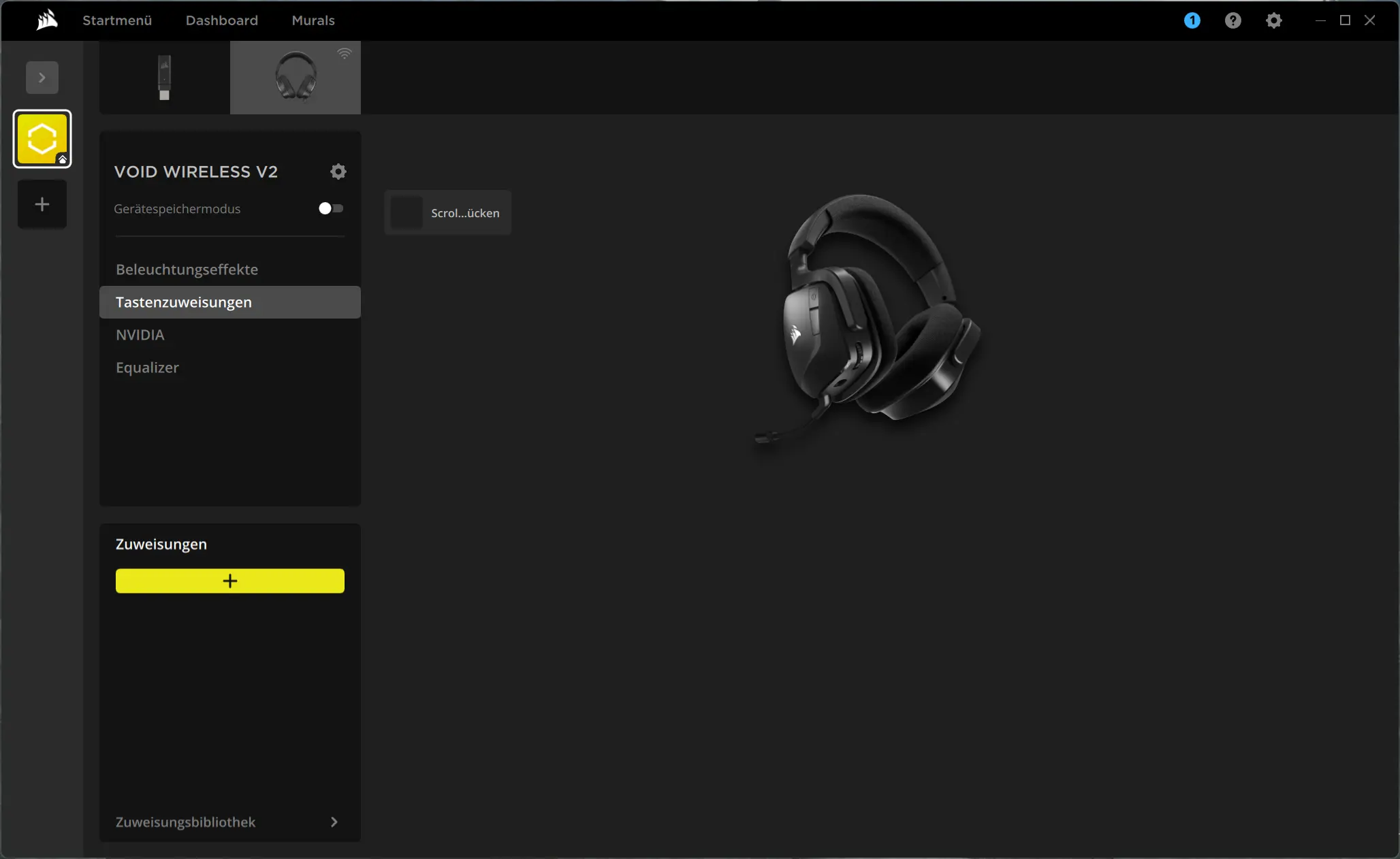The image size is (1400, 859).
Task: Open VOID WIRELESS V2 device settings gear
Action: pyautogui.click(x=338, y=172)
